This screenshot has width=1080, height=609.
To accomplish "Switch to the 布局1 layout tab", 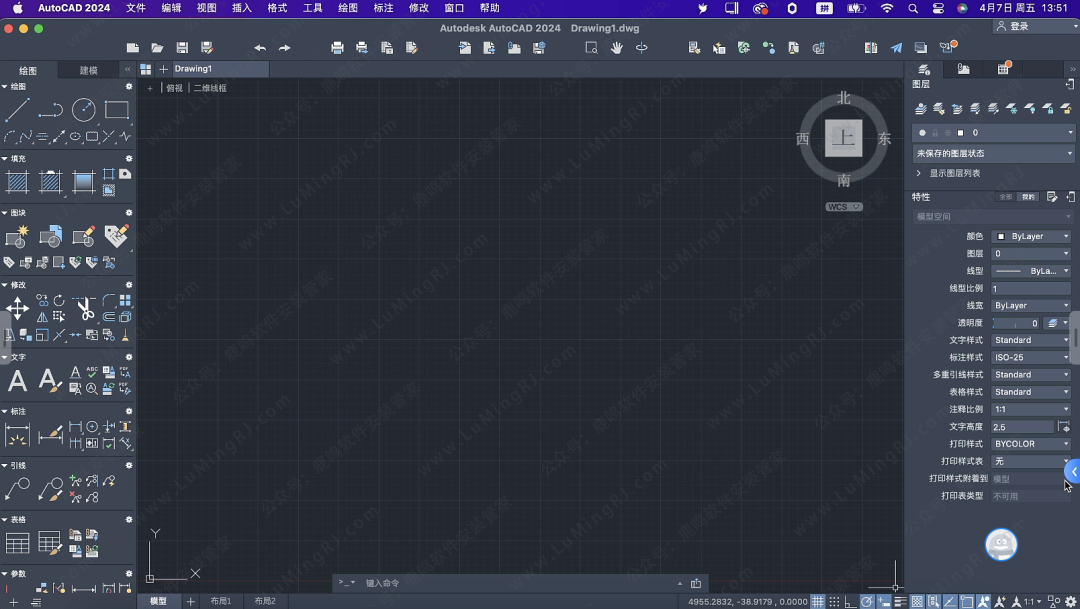I will point(221,601).
